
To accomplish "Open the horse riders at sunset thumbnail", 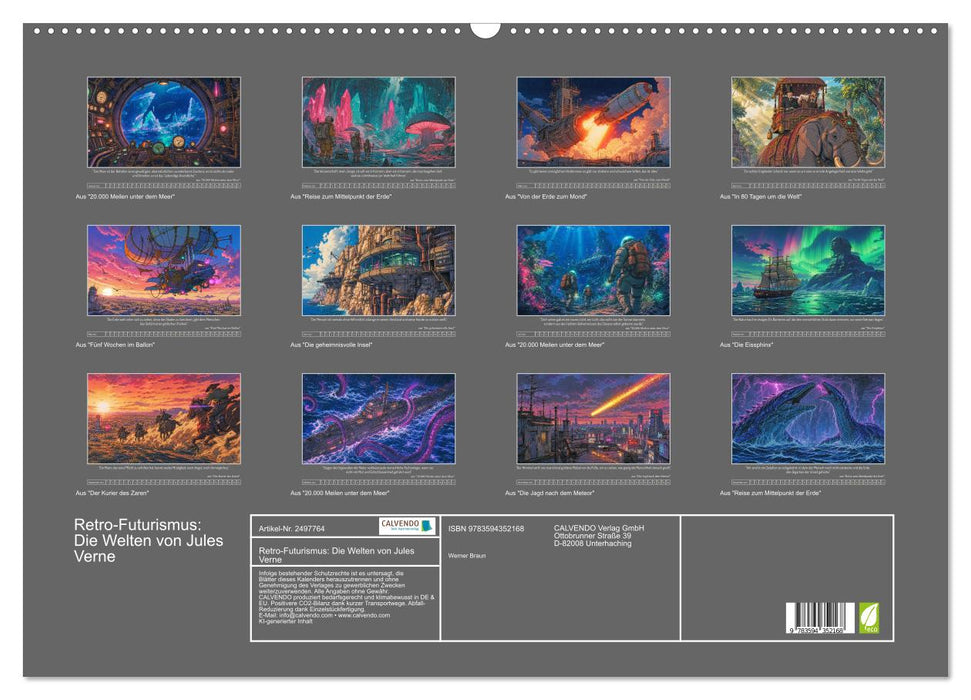I will 163,418.
